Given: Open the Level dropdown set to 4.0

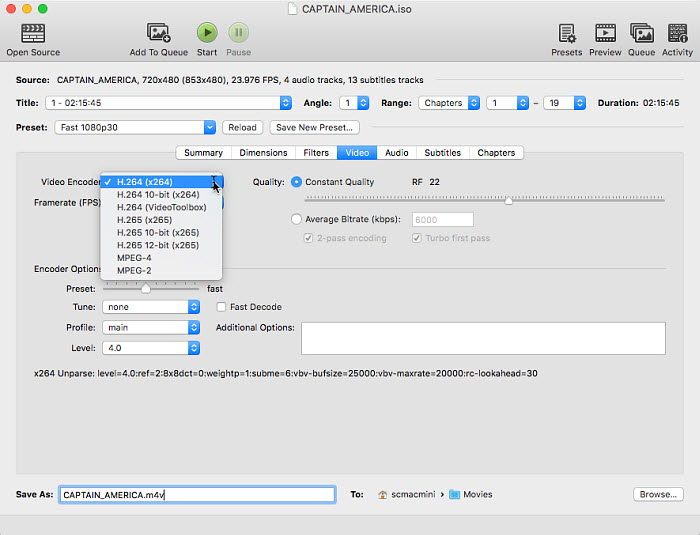Looking at the screenshot, I should (151, 348).
